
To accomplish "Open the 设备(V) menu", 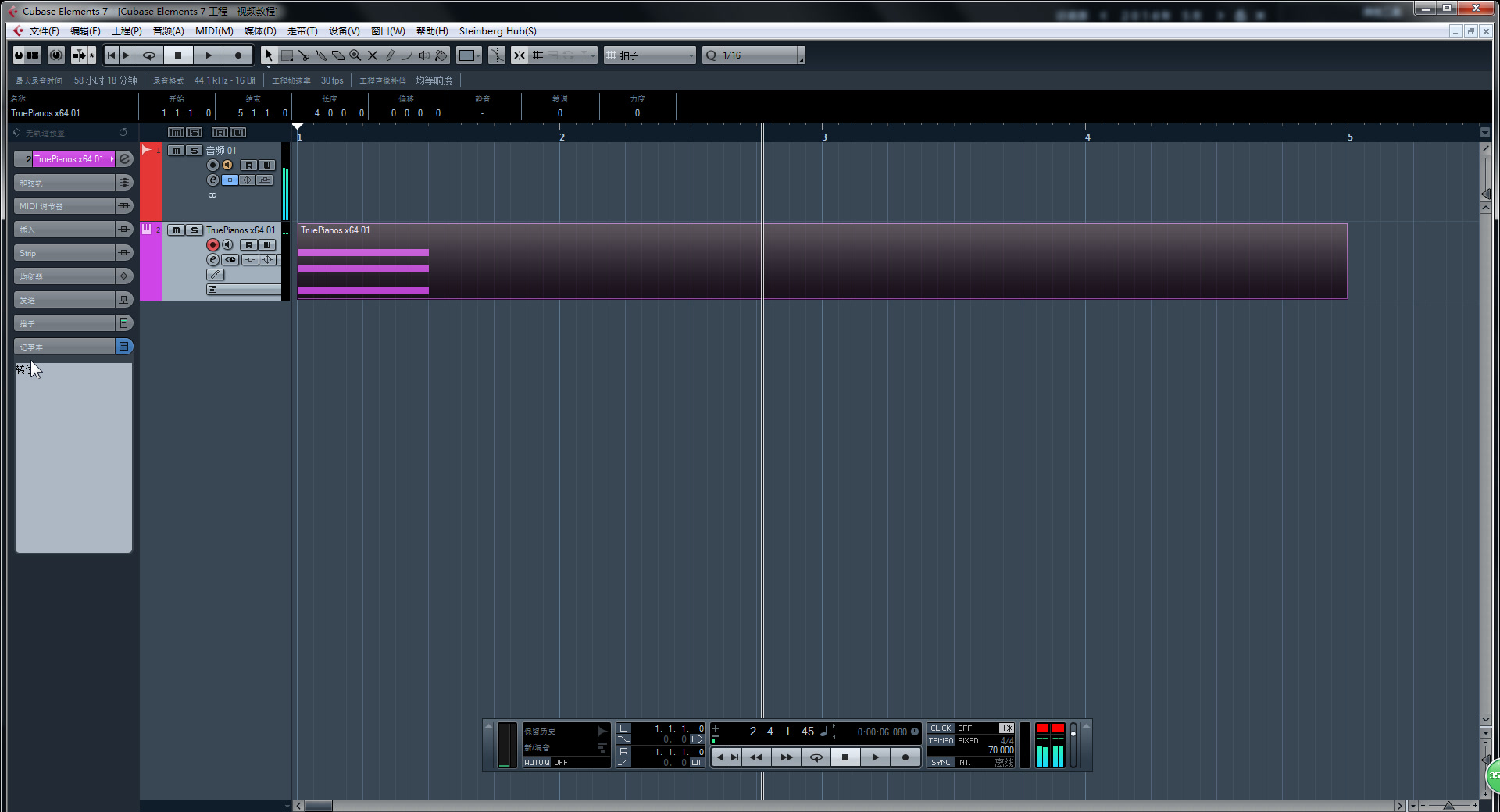I will tap(344, 31).
